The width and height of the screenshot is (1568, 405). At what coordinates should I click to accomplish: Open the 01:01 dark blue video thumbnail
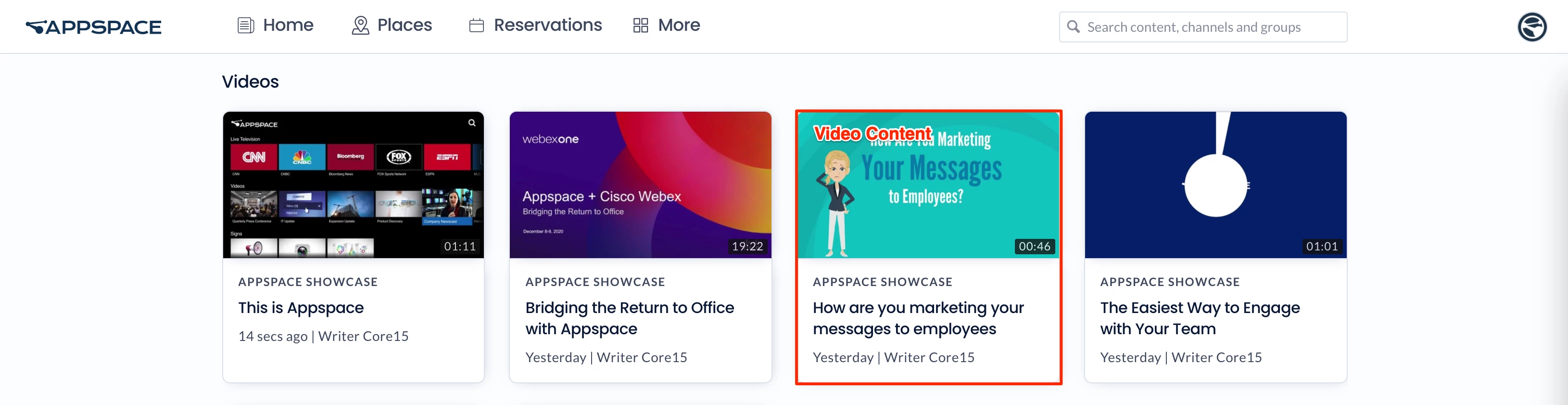[x=1215, y=184]
